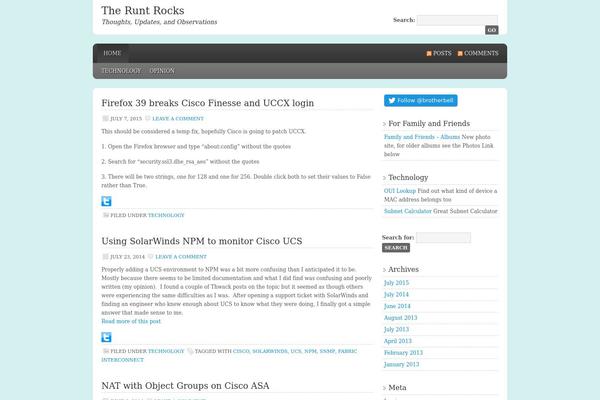
Task: Click the For Family and Friends heading
Action: (x=429, y=124)
